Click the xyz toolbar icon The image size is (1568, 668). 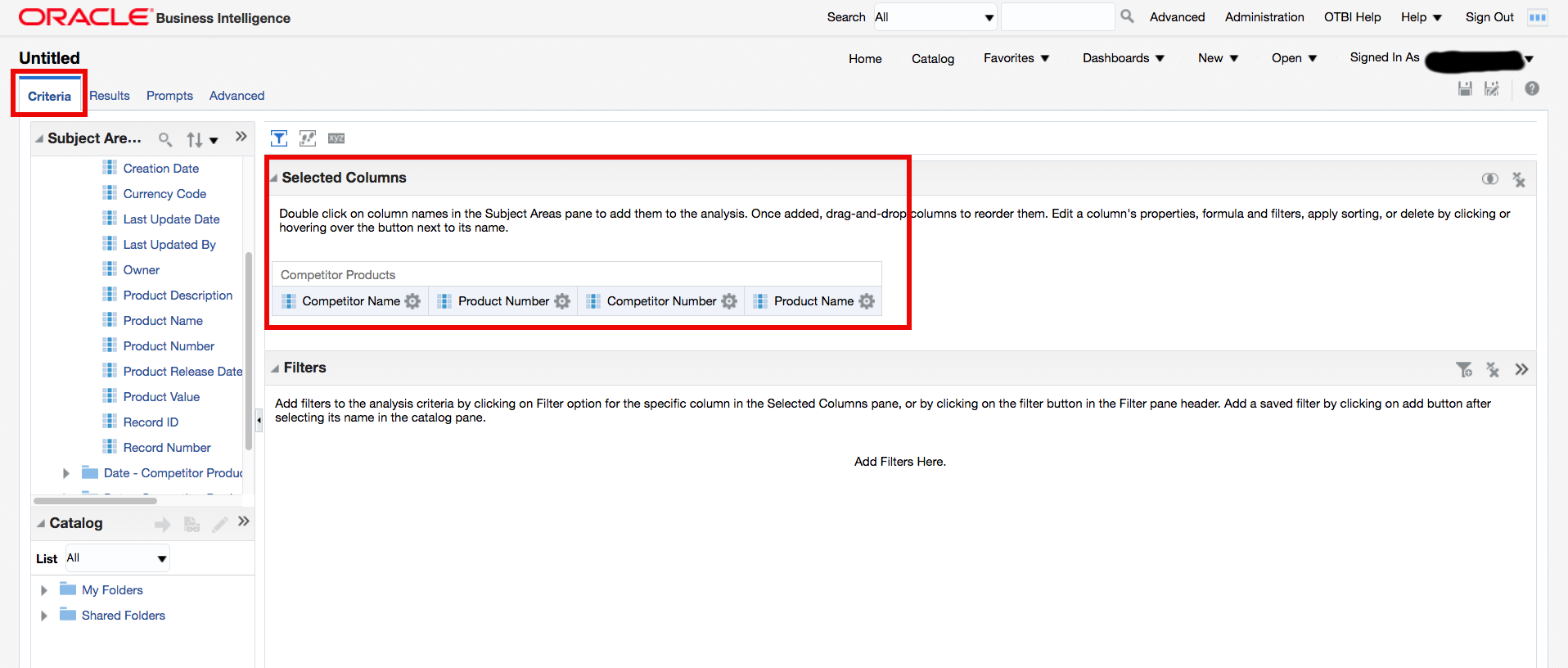pos(336,138)
